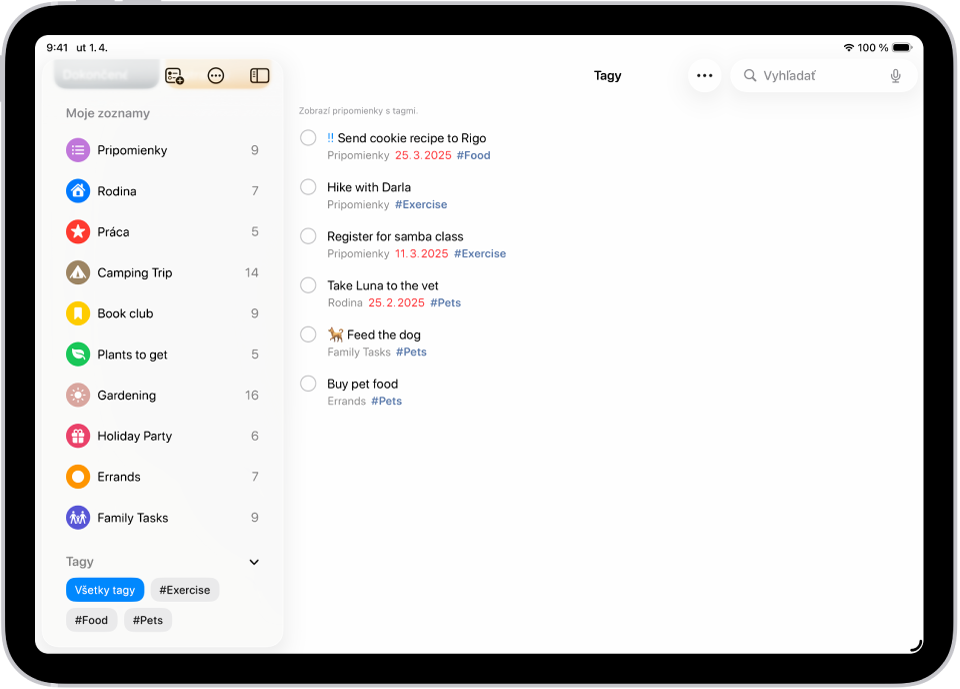The image size is (960, 689).
Task: Check off Buy pet food reminder
Action: [x=308, y=383]
